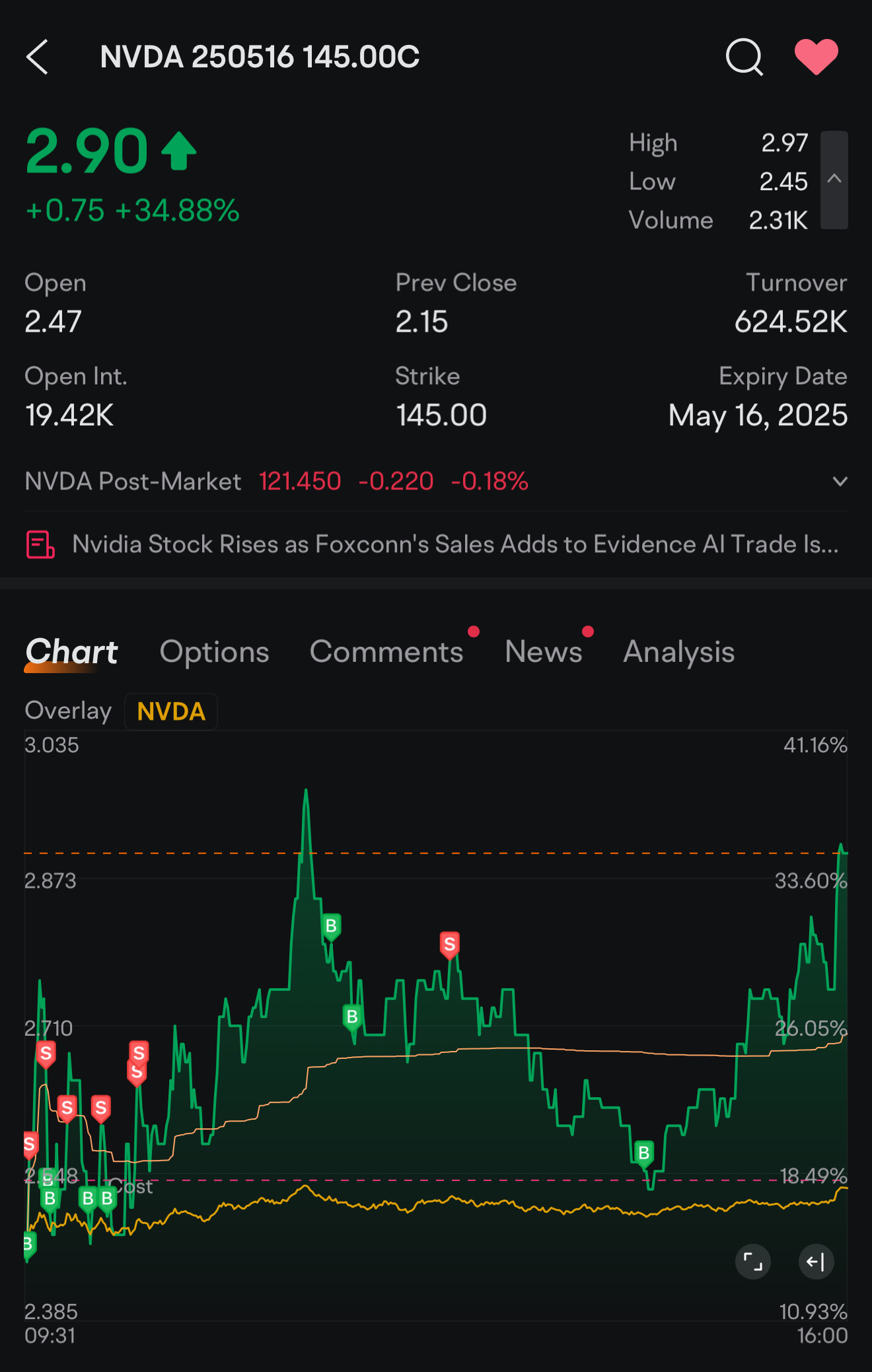The image size is (872, 1372).
Task: Tap the chart percent label 41.16%
Action: click(815, 745)
